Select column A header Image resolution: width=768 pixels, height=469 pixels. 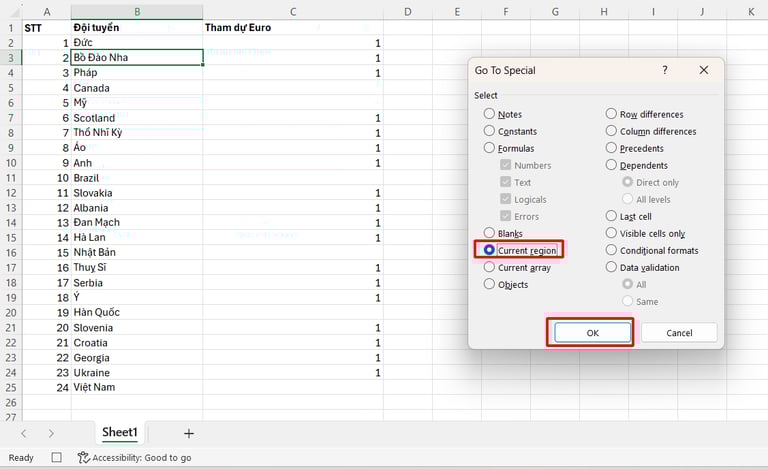pos(47,12)
